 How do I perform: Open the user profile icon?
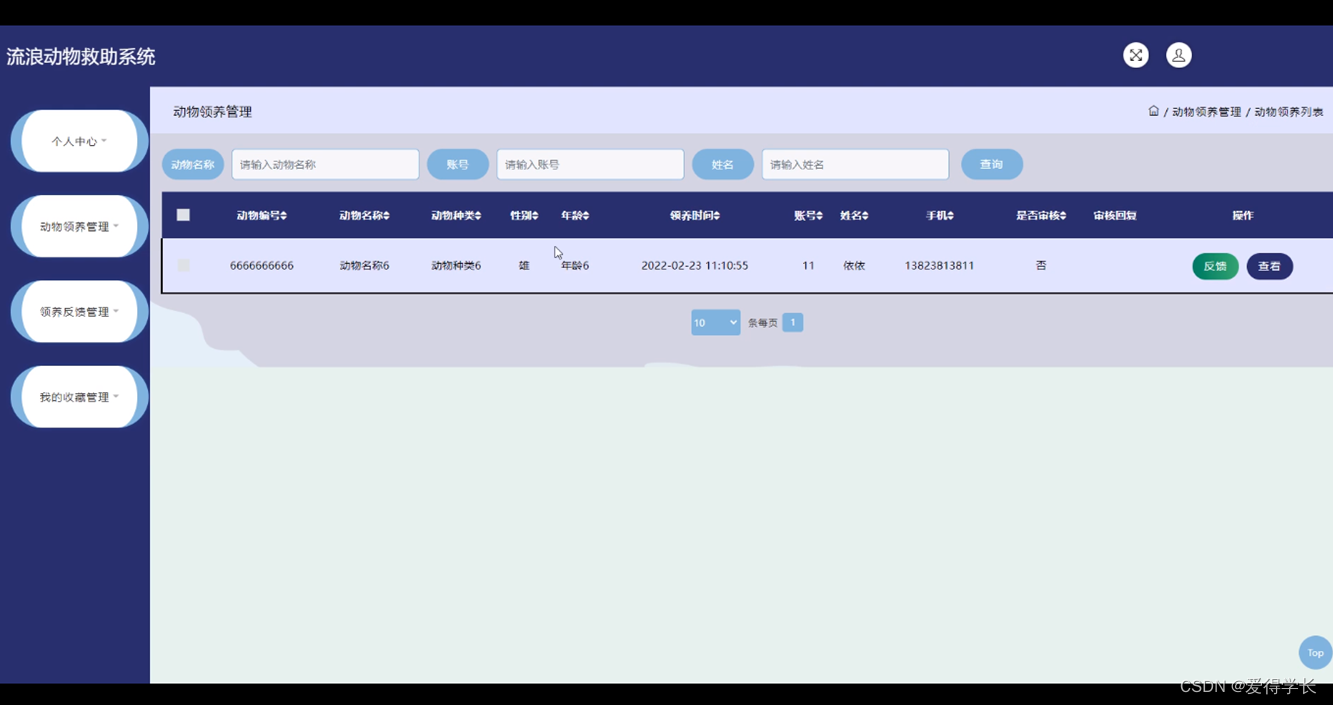click(1179, 55)
